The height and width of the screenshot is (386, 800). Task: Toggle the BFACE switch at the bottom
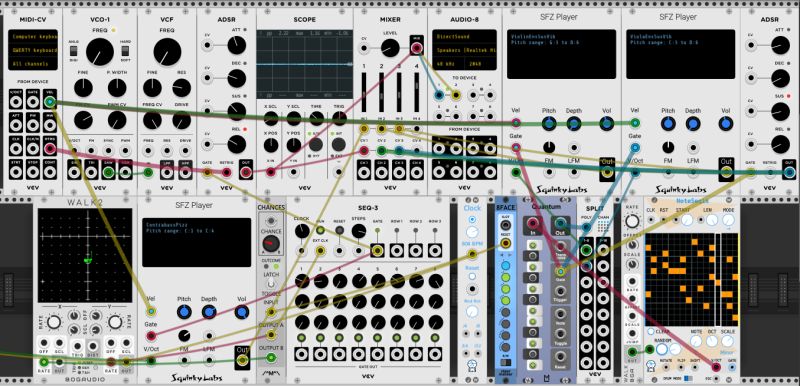506,364
